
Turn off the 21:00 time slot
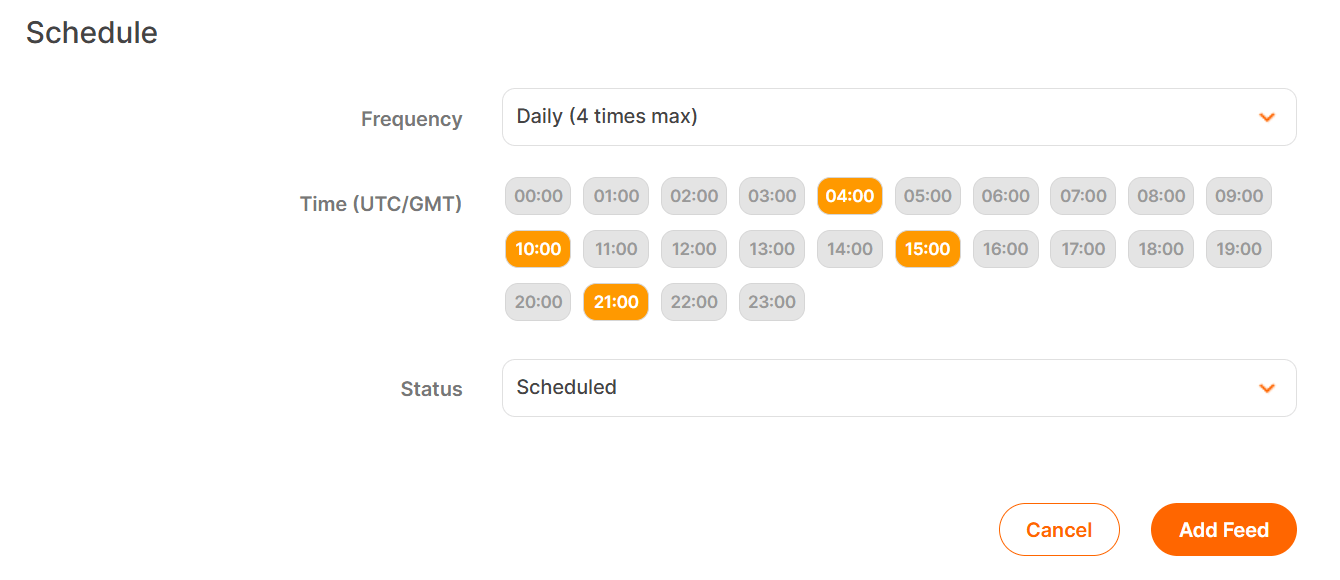click(615, 301)
